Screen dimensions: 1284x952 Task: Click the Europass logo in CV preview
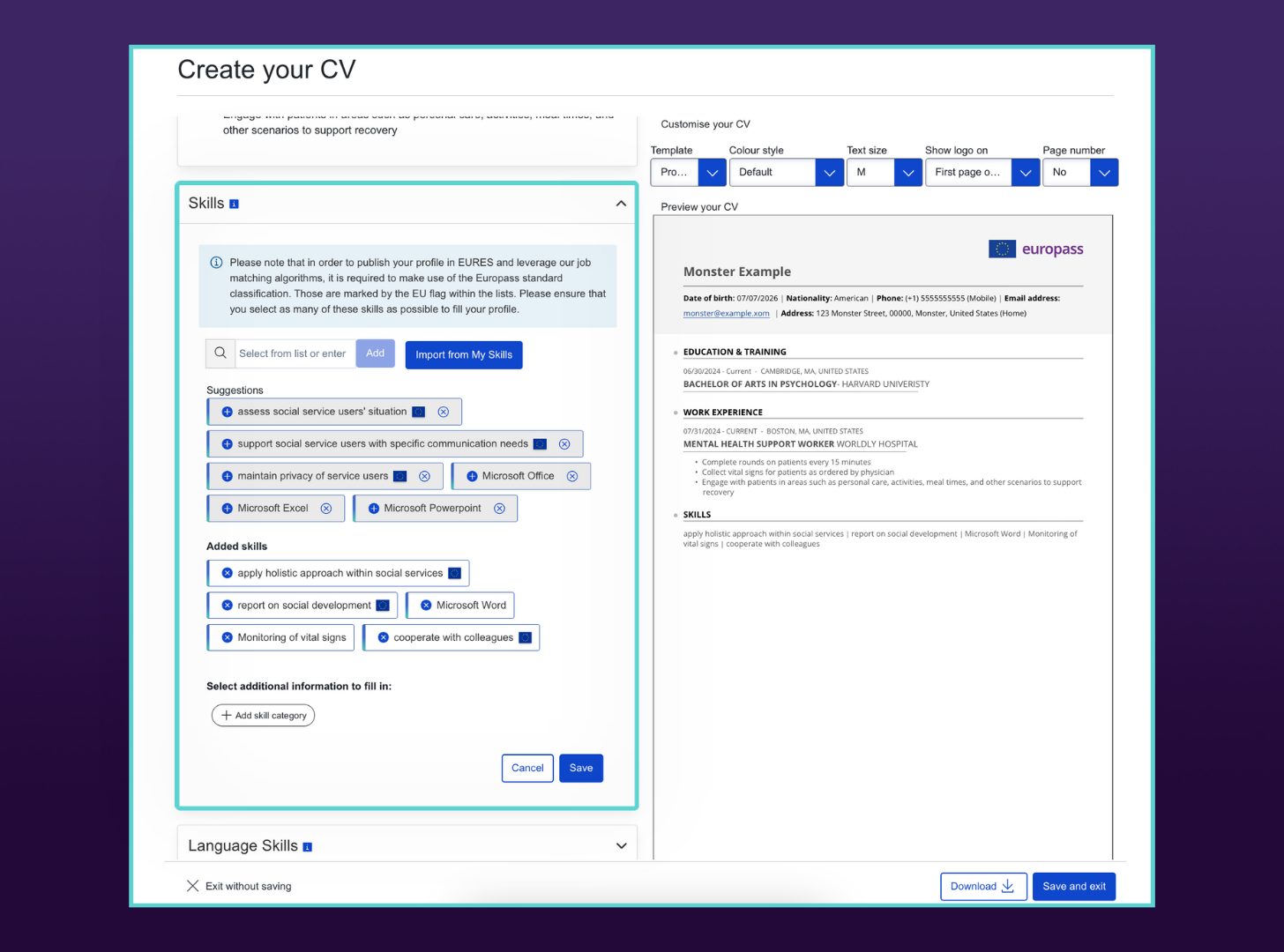pyautogui.click(x=1036, y=249)
